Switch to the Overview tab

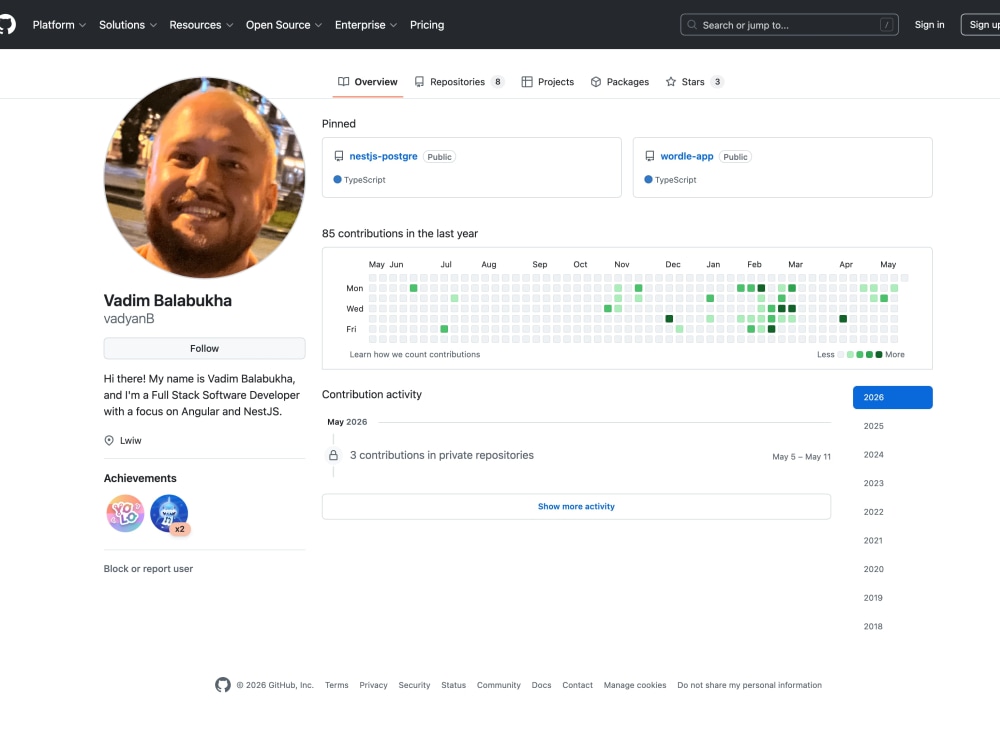(x=367, y=82)
